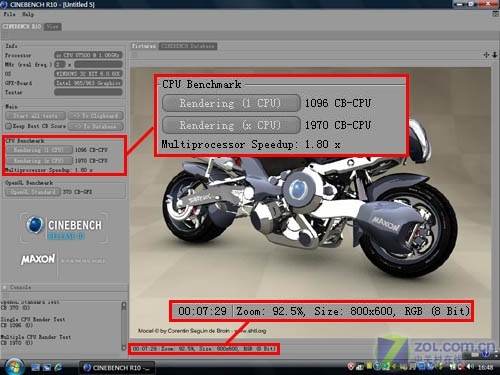
Task: Click the MAXON logo
Action: [38, 259]
